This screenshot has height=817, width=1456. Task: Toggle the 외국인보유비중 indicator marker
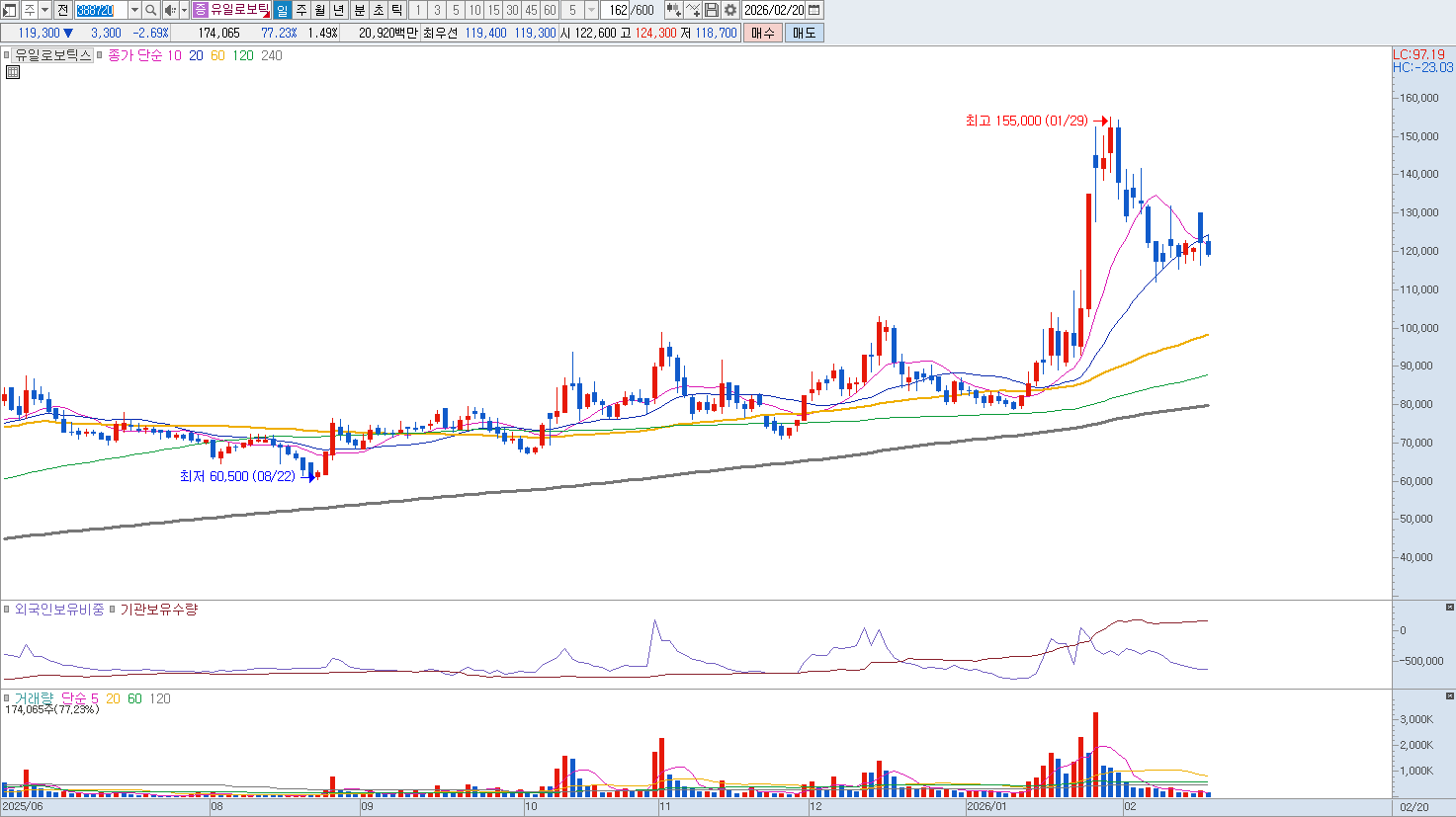7,610
